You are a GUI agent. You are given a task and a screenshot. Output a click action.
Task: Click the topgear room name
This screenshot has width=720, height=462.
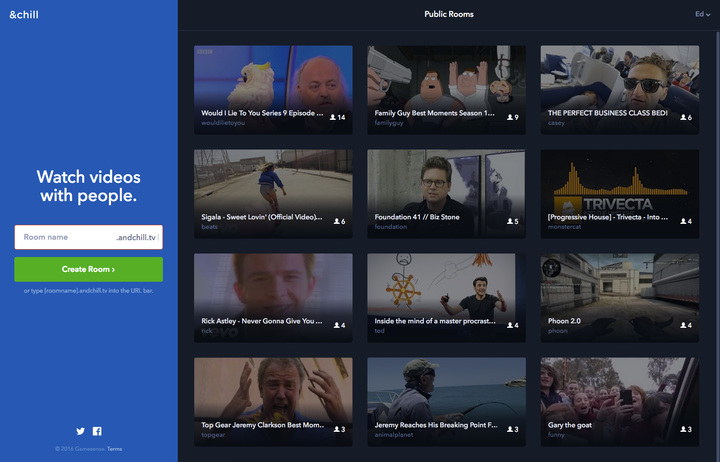[x=213, y=435]
